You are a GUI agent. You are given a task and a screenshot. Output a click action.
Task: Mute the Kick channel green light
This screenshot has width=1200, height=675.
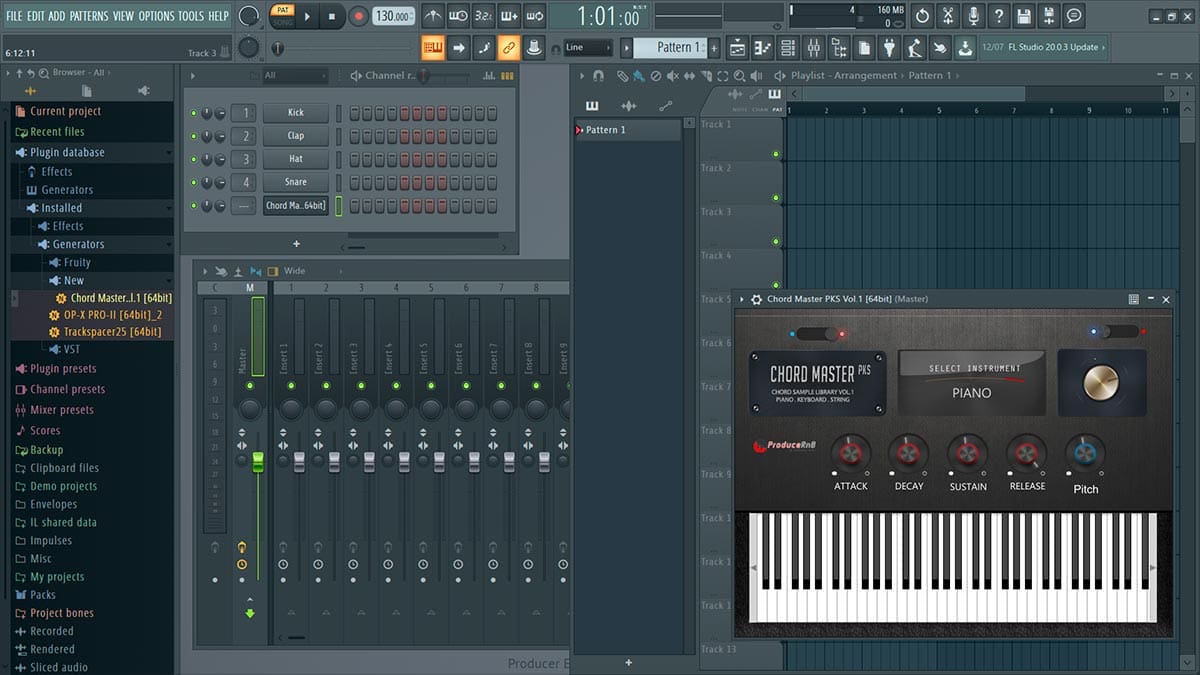tap(194, 113)
